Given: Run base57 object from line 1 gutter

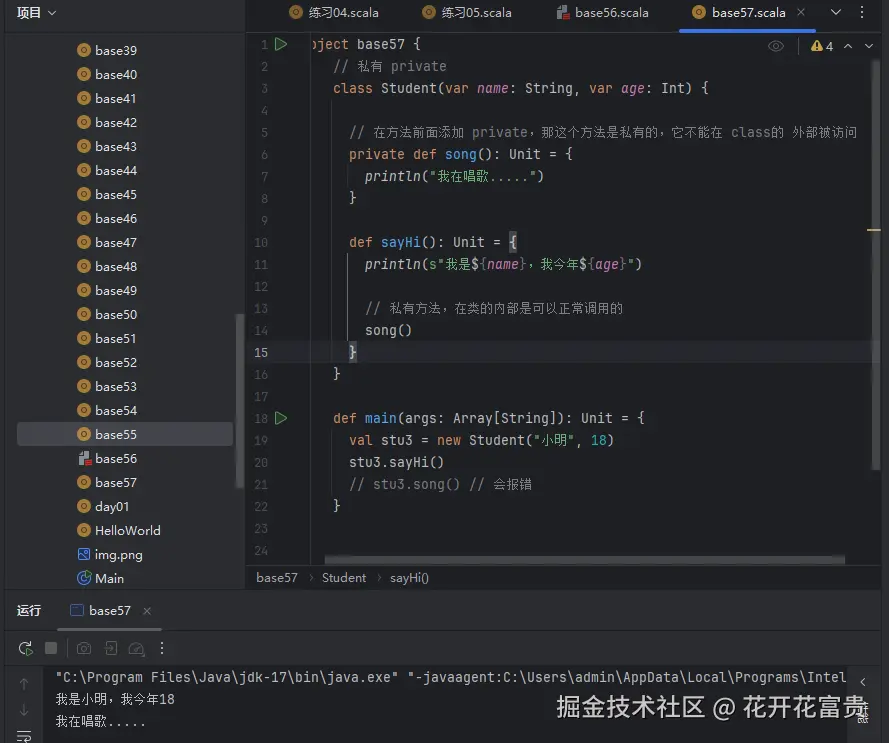Looking at the screenshot, I should pos(281,44).
